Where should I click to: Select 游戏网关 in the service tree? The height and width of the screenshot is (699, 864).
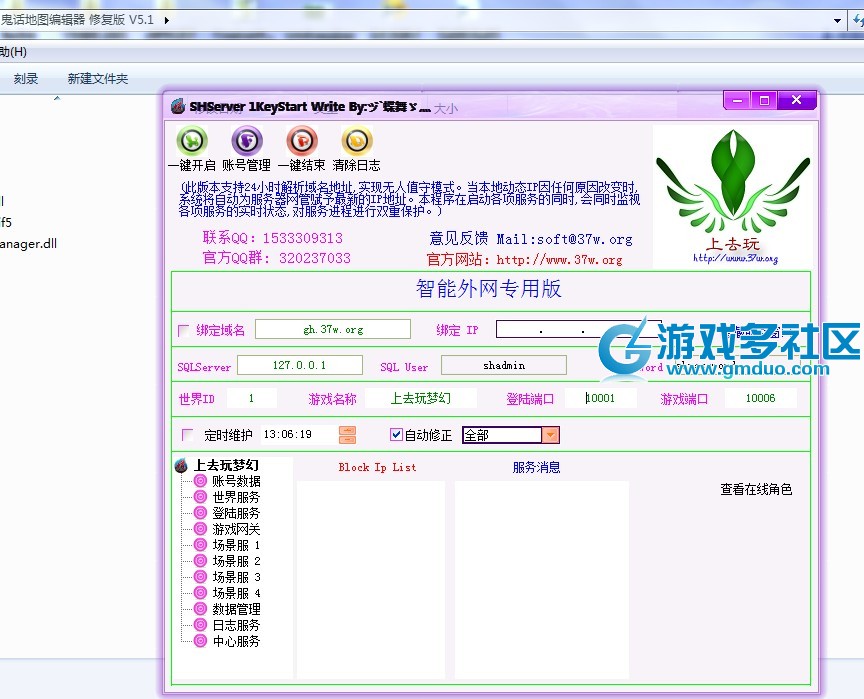click(236, 529)
